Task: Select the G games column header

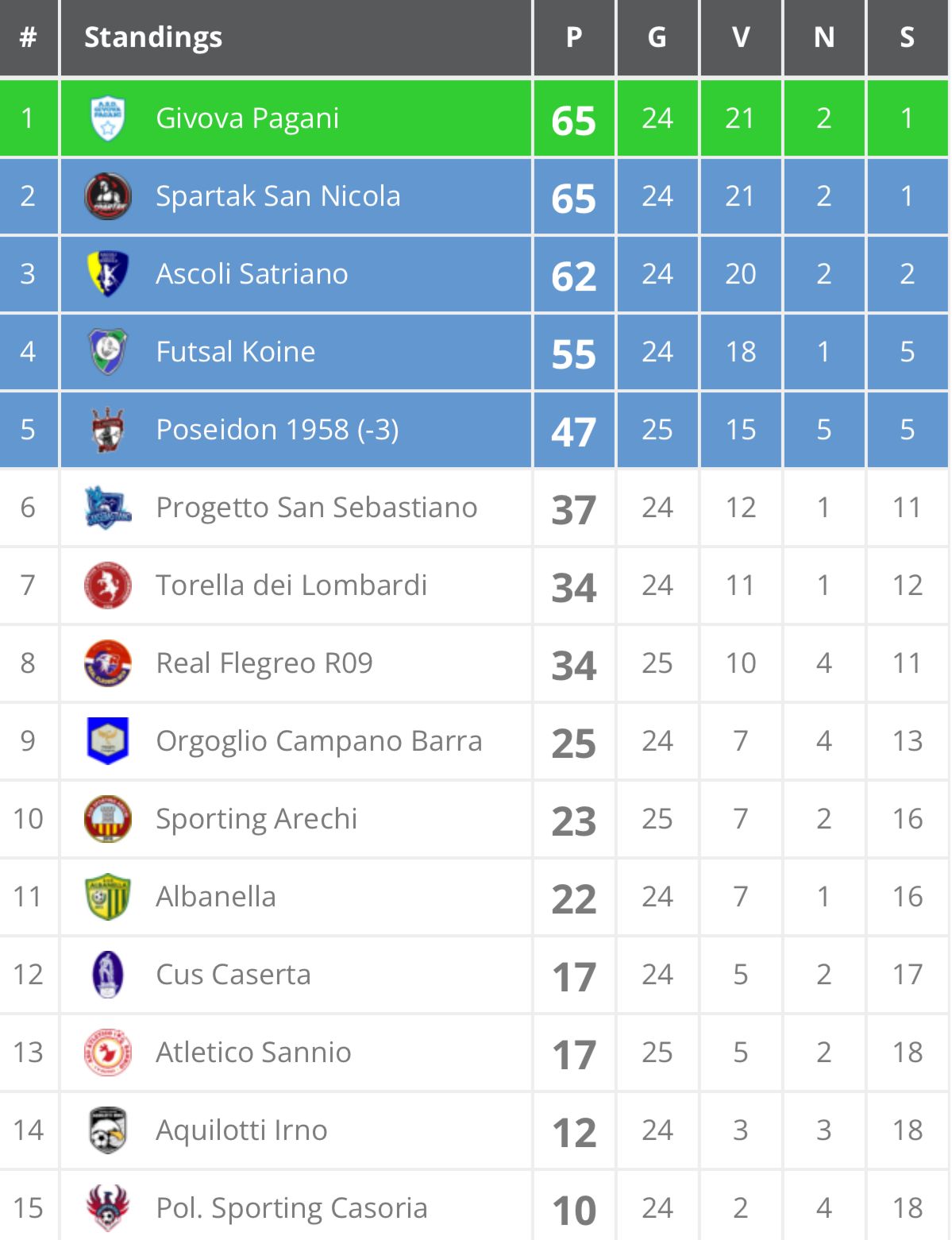Action: coord(657,37)
